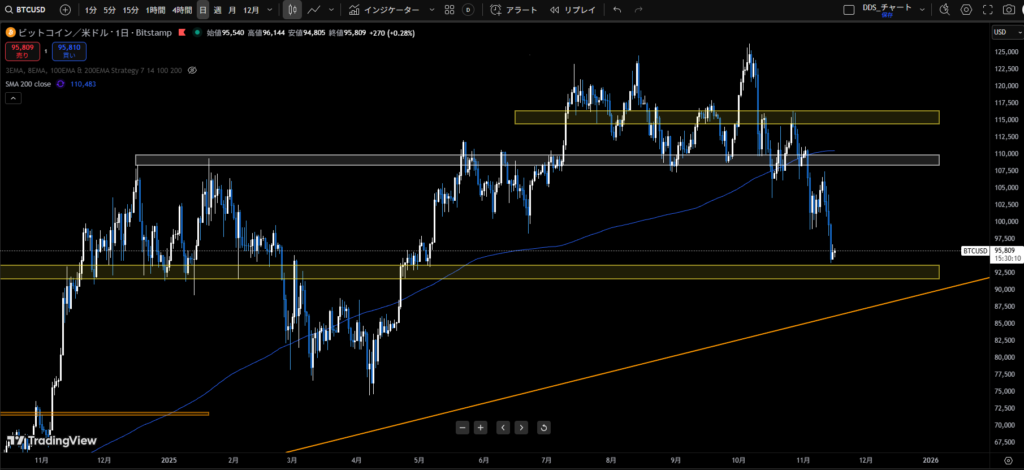Reset the chart view
The image size is (1024, 470).
543,428
